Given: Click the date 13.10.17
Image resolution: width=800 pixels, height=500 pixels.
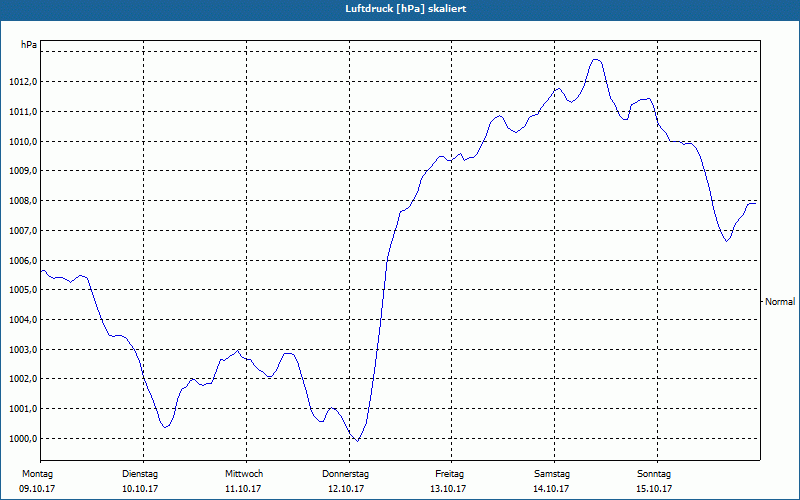Looking at the screenshot, I should tap(448, 489).
